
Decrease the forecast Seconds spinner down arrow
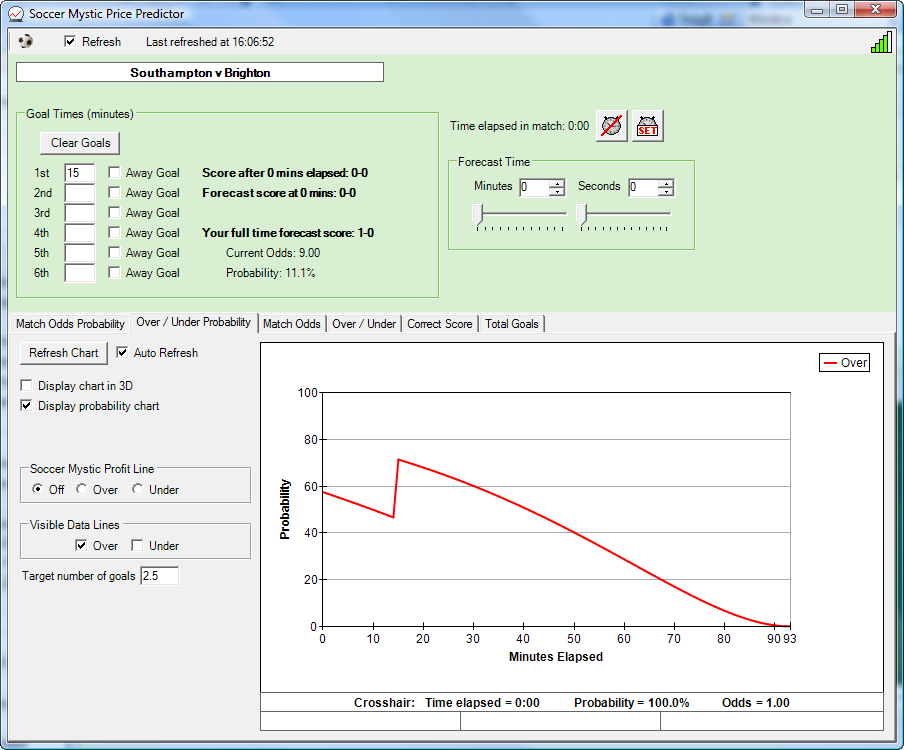[x=666, y=191]
